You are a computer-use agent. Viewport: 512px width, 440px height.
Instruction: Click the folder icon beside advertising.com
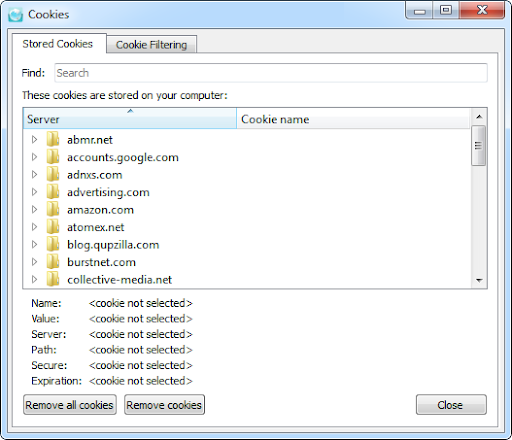[x=53, y=192]
